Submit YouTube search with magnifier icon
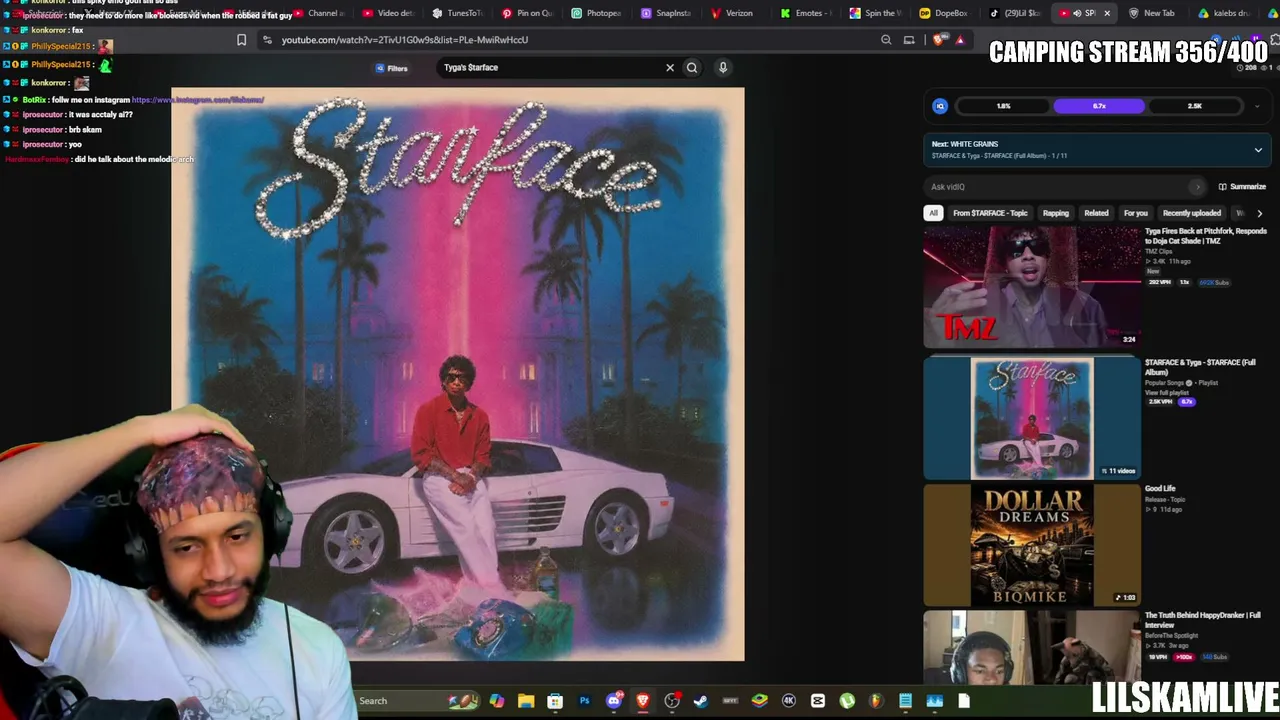Screen dimensions: 1280x720 pyautogui.click(x=692, y=68)
